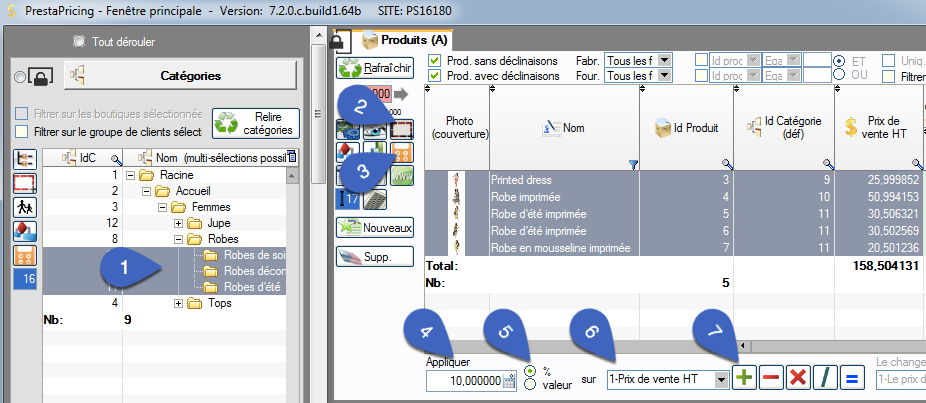Click the Supp. button
The image size is (926, 403).
pyautogui.click(x=375, y=256)
